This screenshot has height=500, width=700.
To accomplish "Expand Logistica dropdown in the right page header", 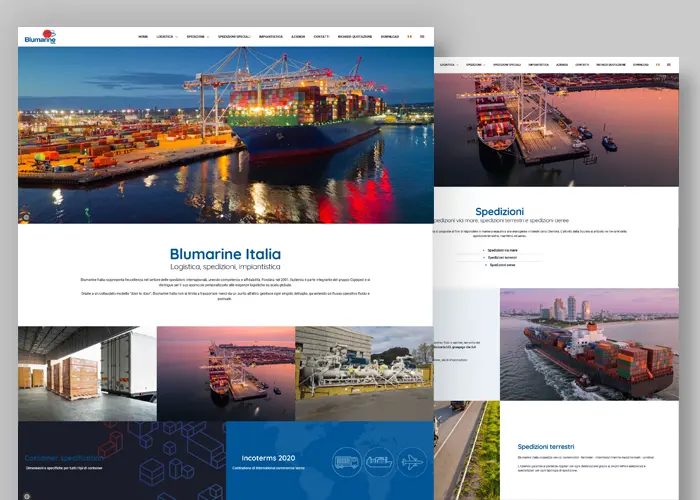I will click(x=449, y=65).
